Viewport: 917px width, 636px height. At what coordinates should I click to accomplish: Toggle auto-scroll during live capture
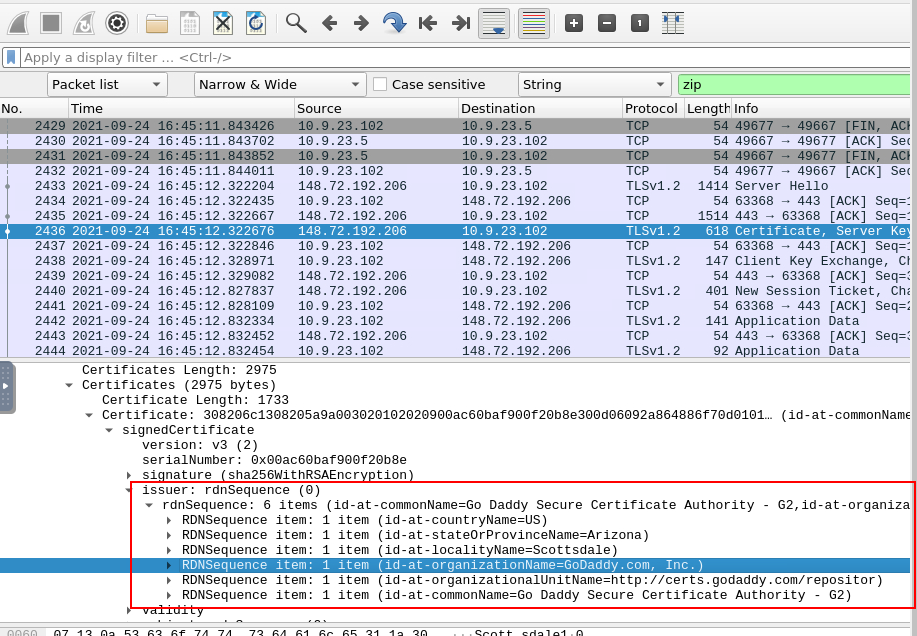[494, 22]
